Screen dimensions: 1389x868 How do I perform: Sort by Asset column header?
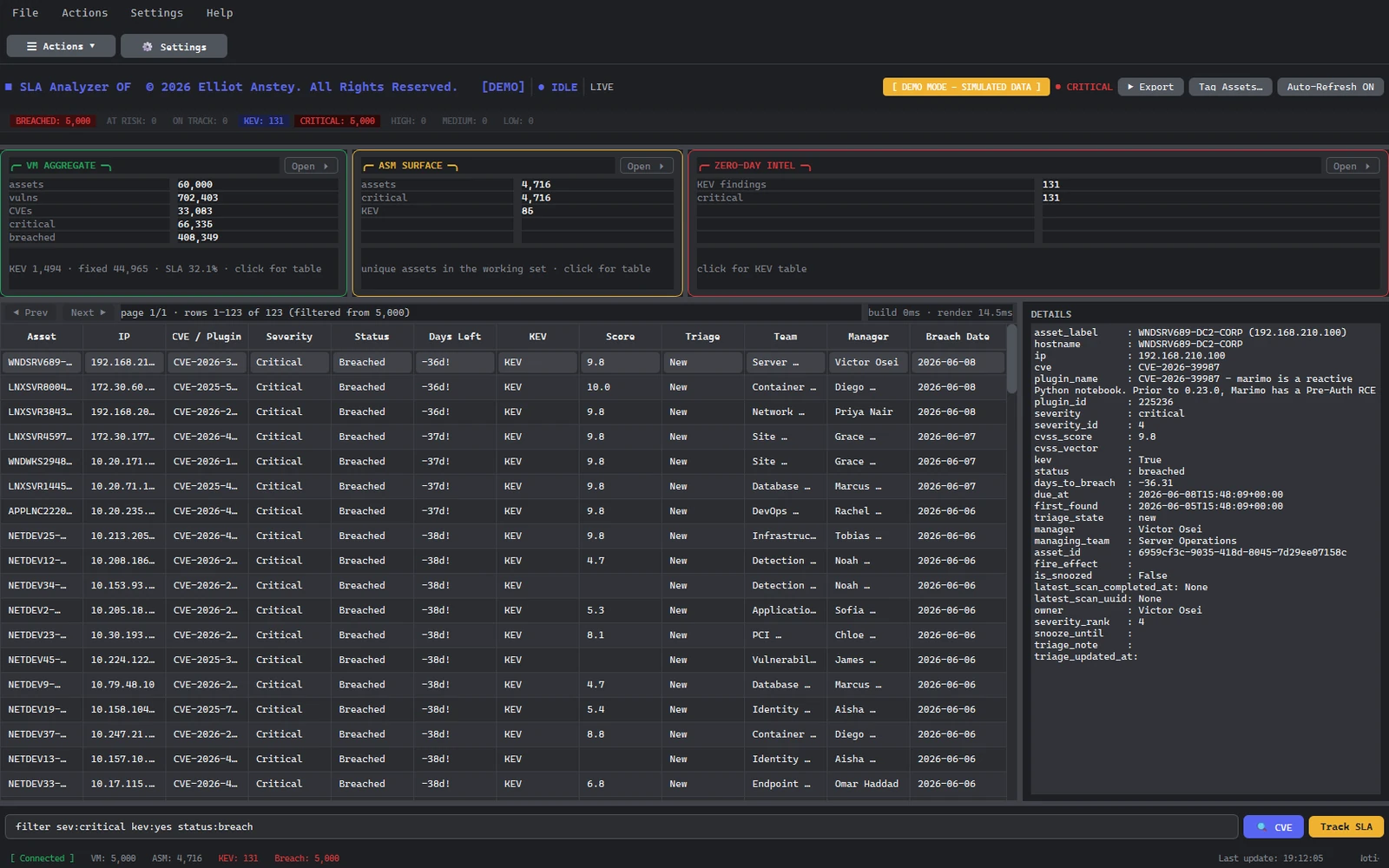(42, 337)
